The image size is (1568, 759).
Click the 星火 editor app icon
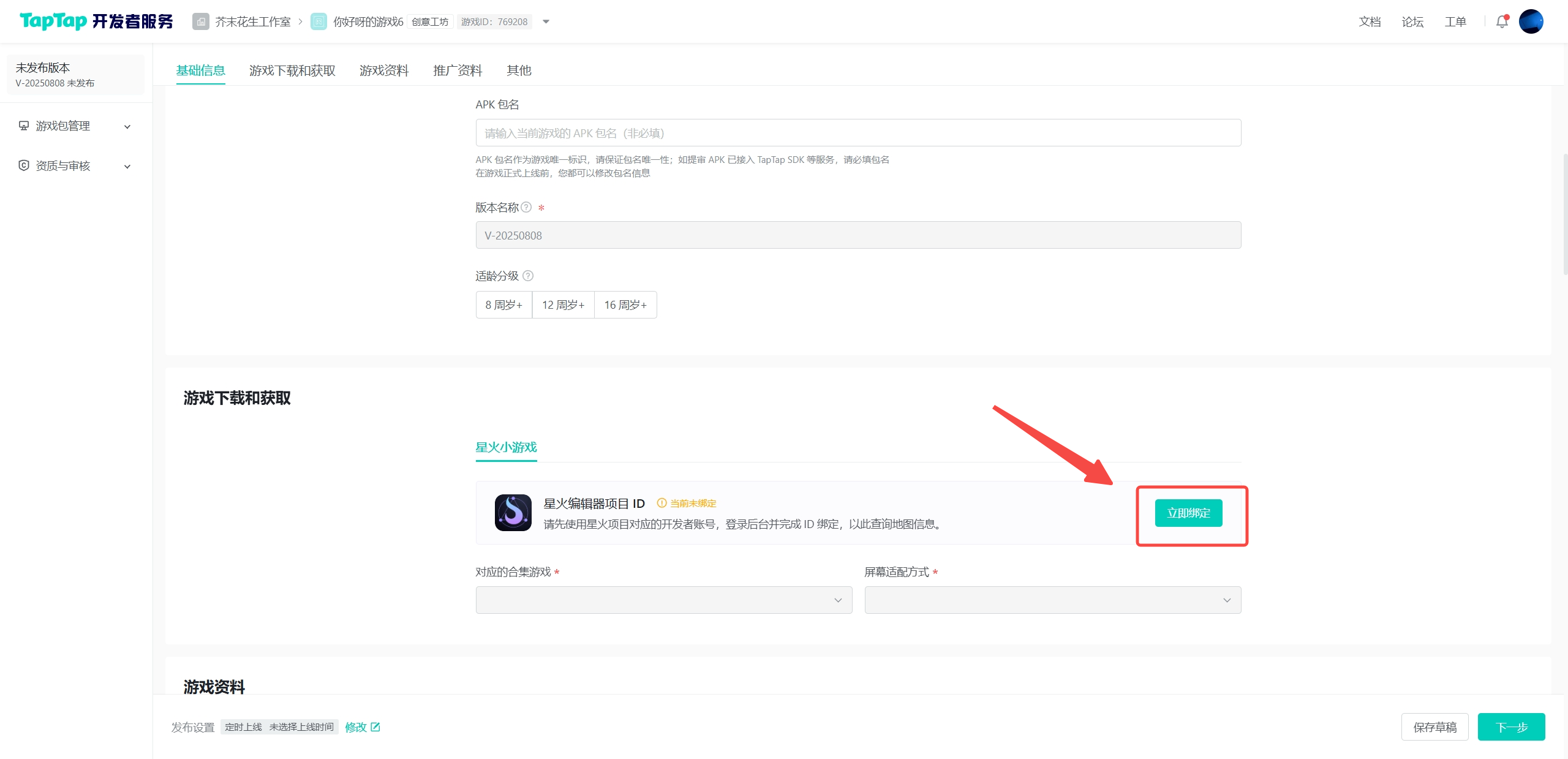point(513,513)
